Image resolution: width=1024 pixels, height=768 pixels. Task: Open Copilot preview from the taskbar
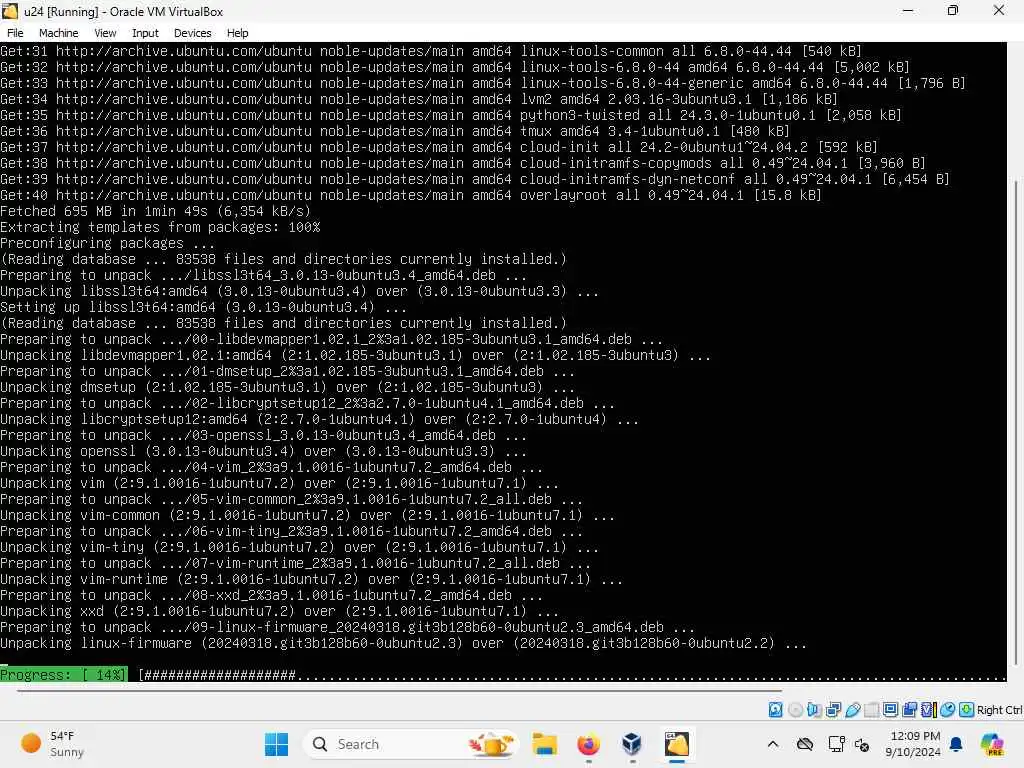point(992,744)
